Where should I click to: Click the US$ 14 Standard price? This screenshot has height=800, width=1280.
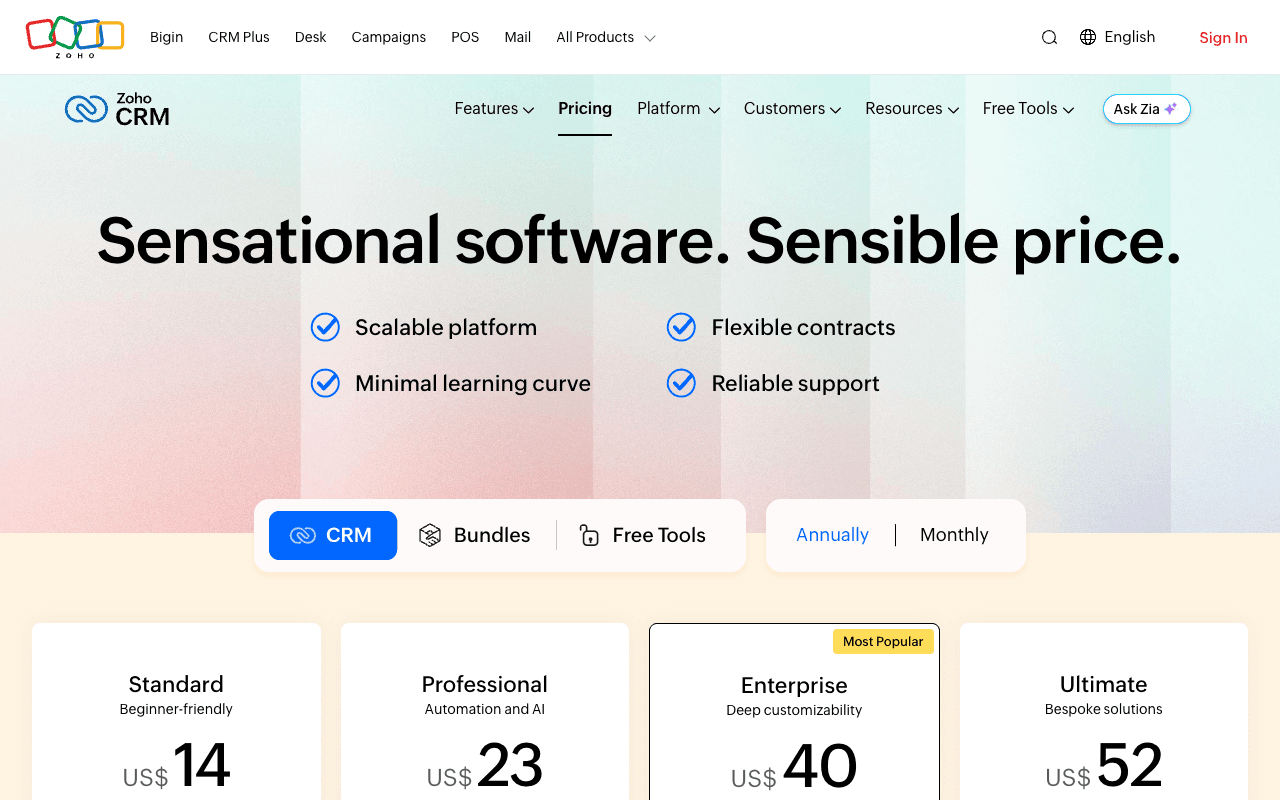click(176, 766)
